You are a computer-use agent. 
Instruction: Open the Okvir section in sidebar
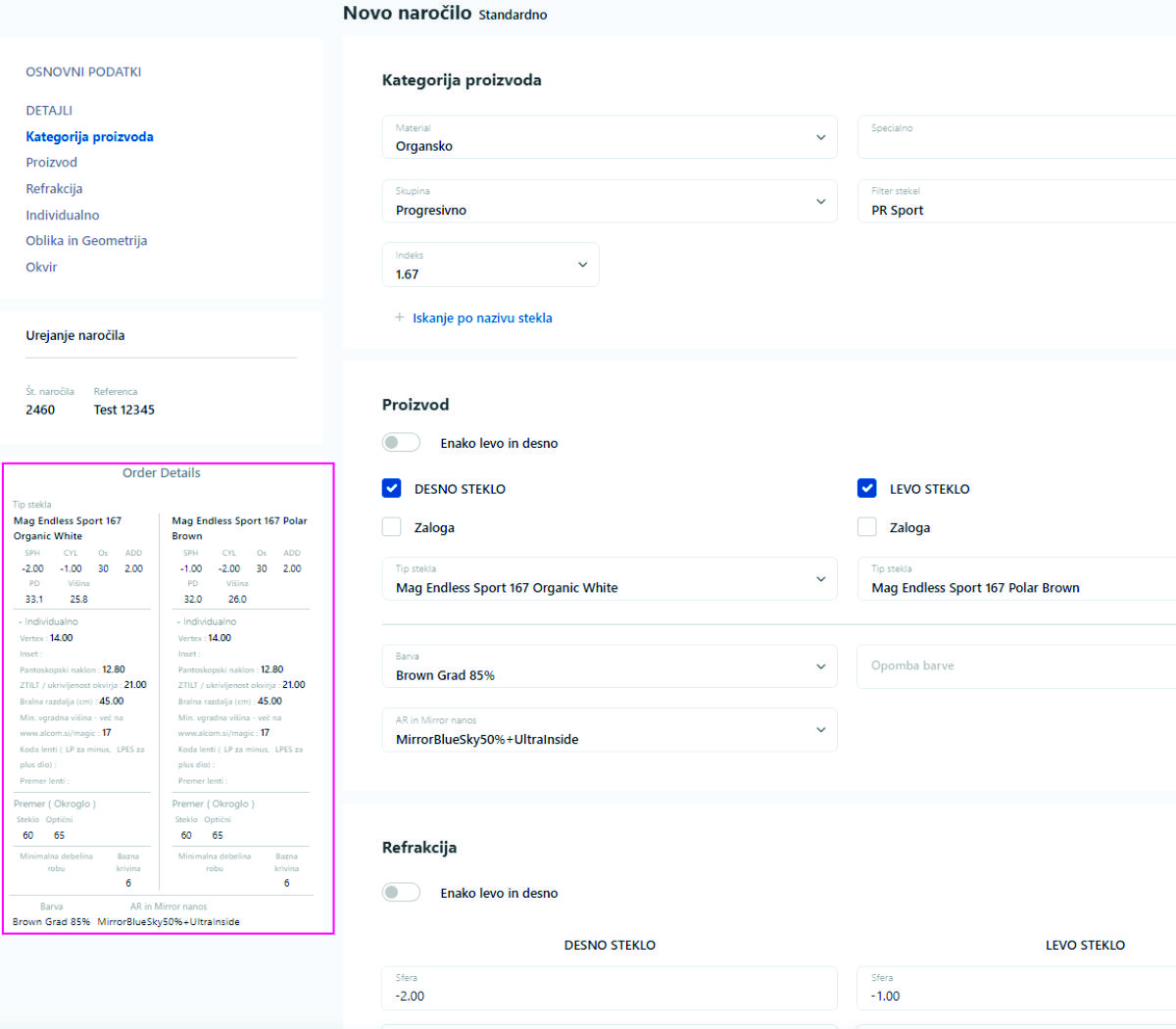(41, 268)
